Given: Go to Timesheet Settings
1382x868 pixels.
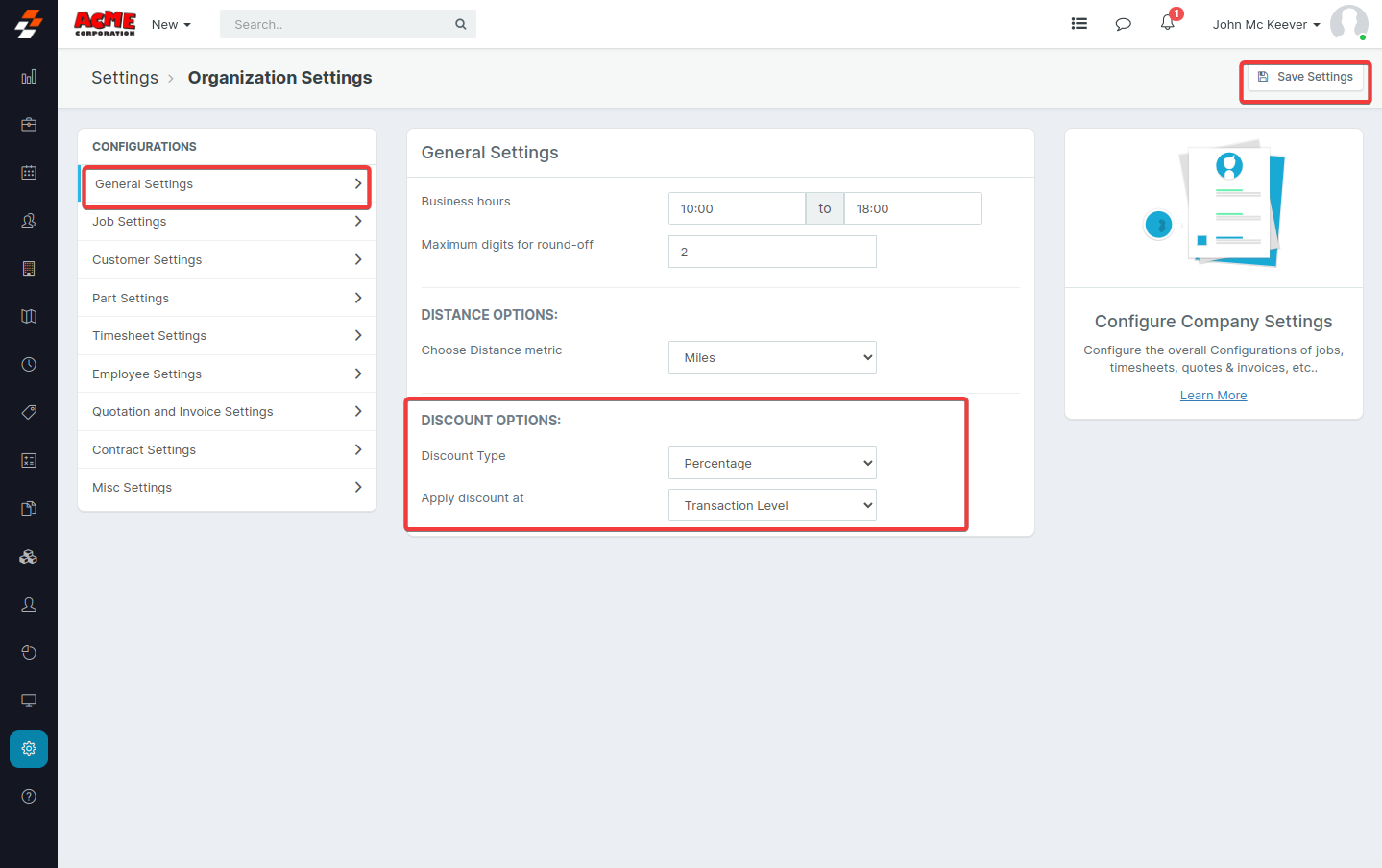Looking at the screenshot, I should coord(227,336).
